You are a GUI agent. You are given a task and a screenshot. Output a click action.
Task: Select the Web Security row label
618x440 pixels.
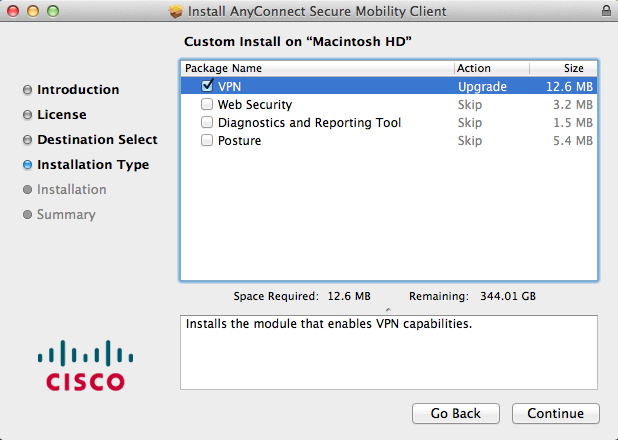[x=255, y=104]
